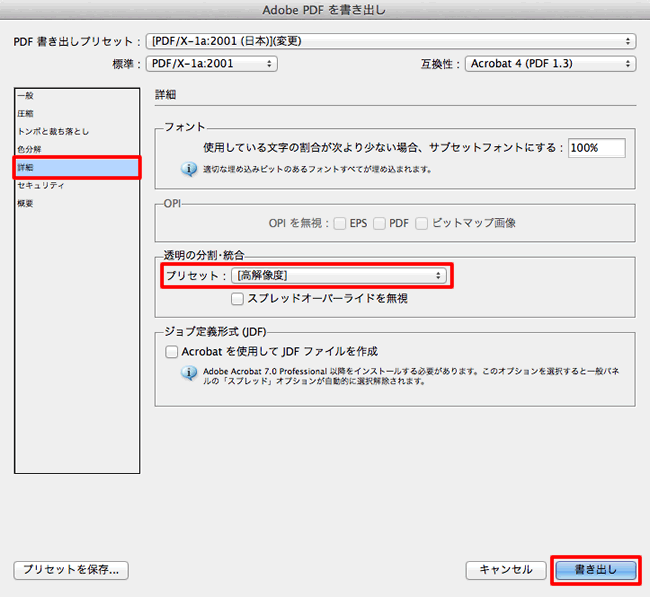650x597 pixels.
Task: Click the subset font 100% field
Action: coord(597,148)
